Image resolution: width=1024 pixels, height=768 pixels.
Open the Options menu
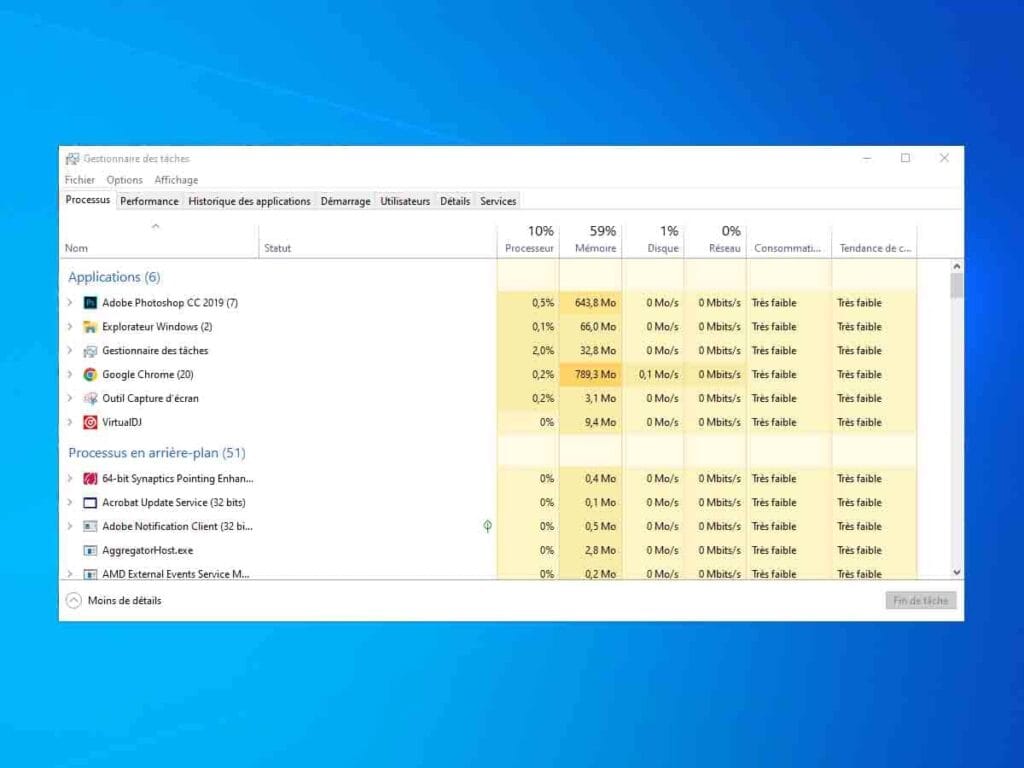pos(125,180)
